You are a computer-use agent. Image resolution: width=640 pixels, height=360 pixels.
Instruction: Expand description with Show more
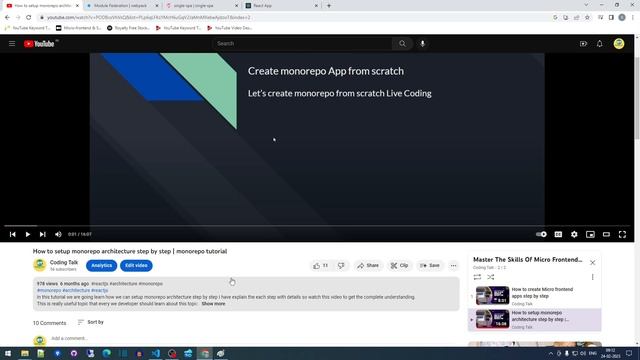click(x=213, y=304)
